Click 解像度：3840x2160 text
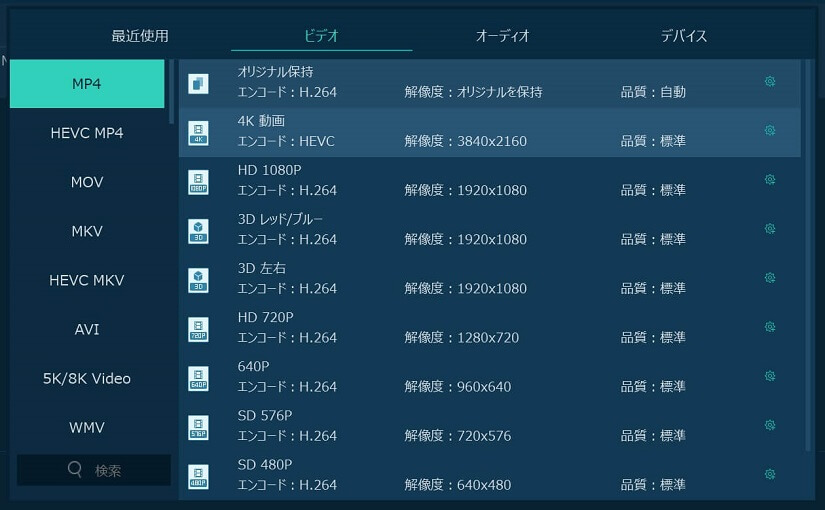This screenshot has width=825, height=510. pyautogui.click(x=466, y=141)
